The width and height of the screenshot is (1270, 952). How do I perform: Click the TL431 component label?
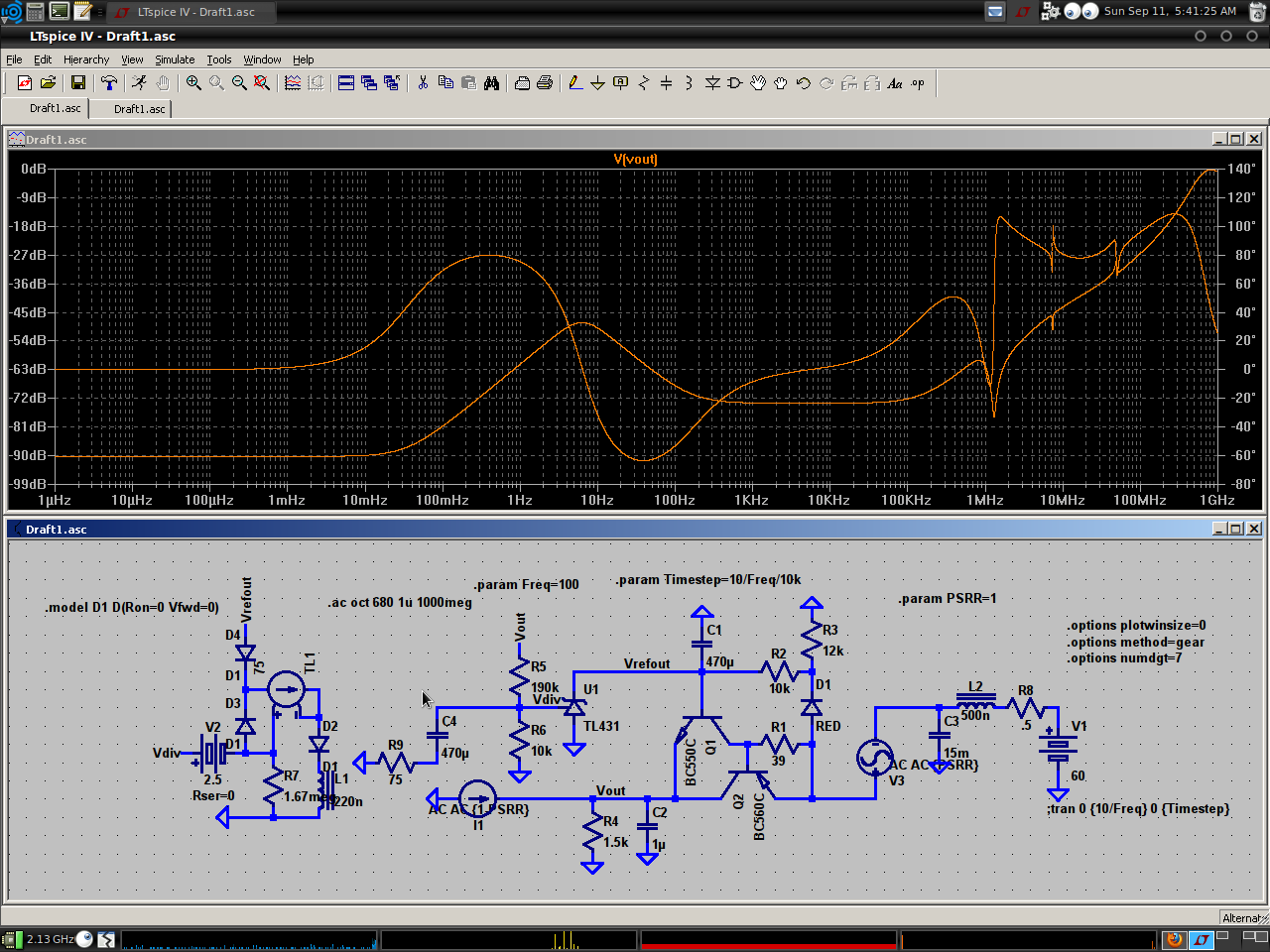[601, 726]
